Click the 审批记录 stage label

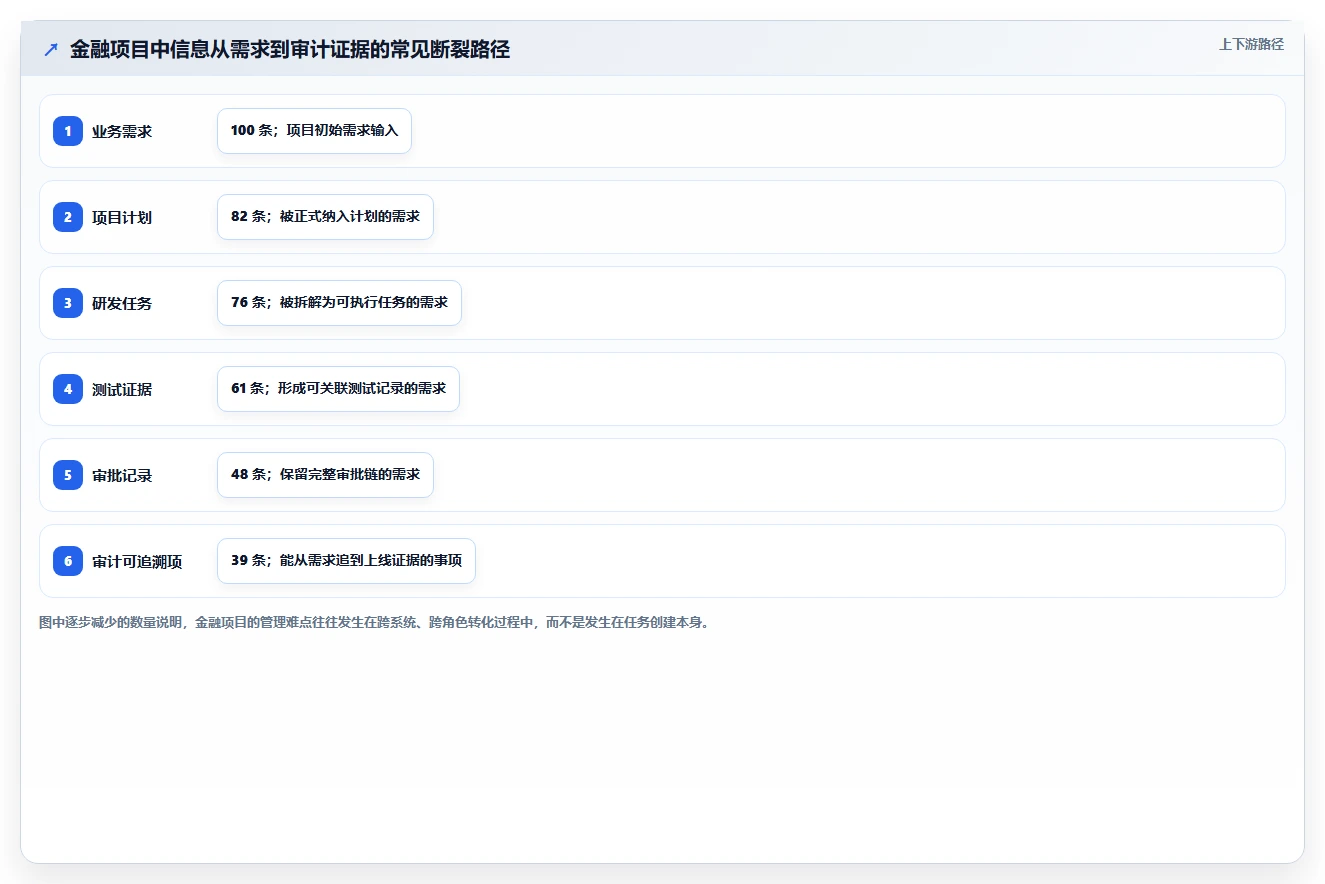[x=122, y=475]
